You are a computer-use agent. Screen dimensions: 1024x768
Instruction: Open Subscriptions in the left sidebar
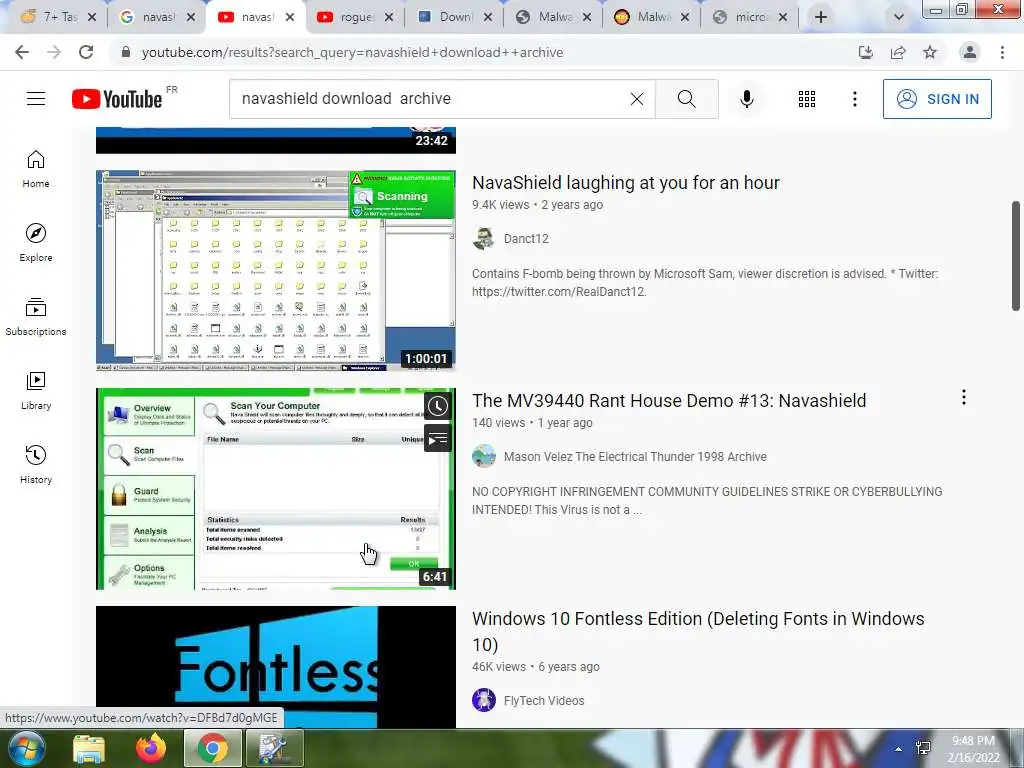pos(36,316)
